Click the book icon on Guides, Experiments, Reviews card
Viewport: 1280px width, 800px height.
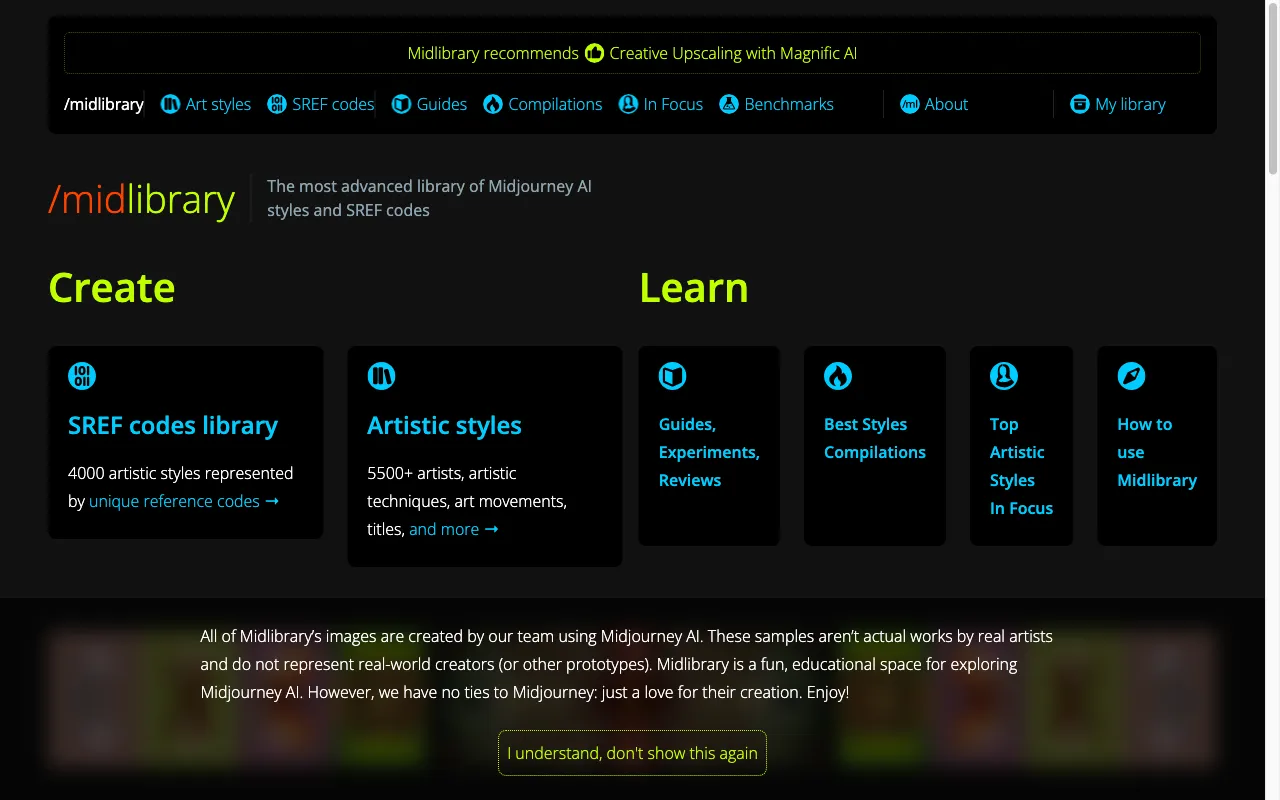tap(673, 376)
